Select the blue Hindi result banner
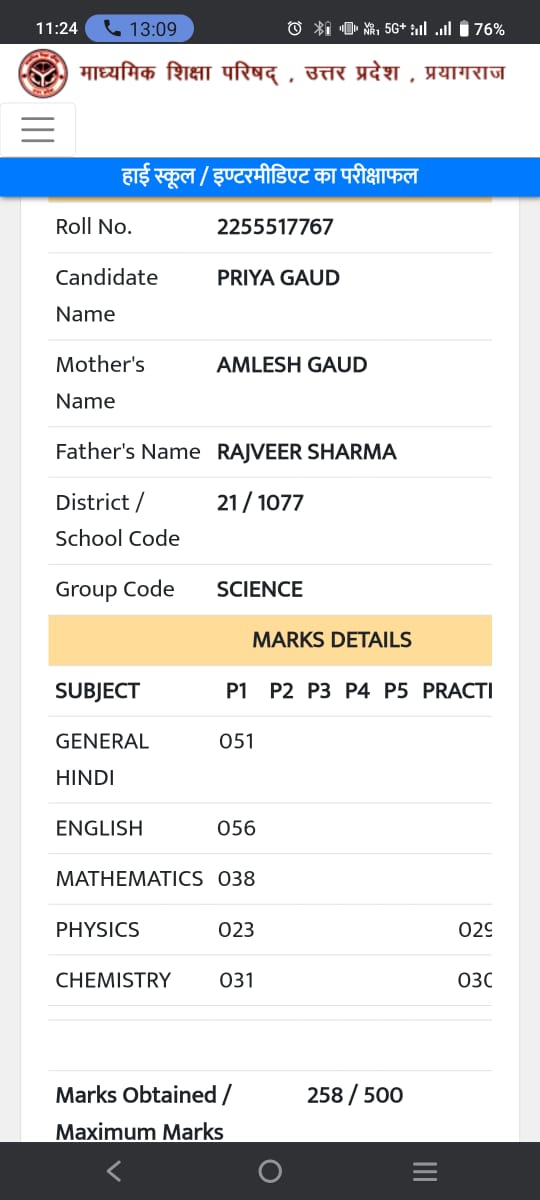The width and height of the screenshot is (540, 1200). 270,176
